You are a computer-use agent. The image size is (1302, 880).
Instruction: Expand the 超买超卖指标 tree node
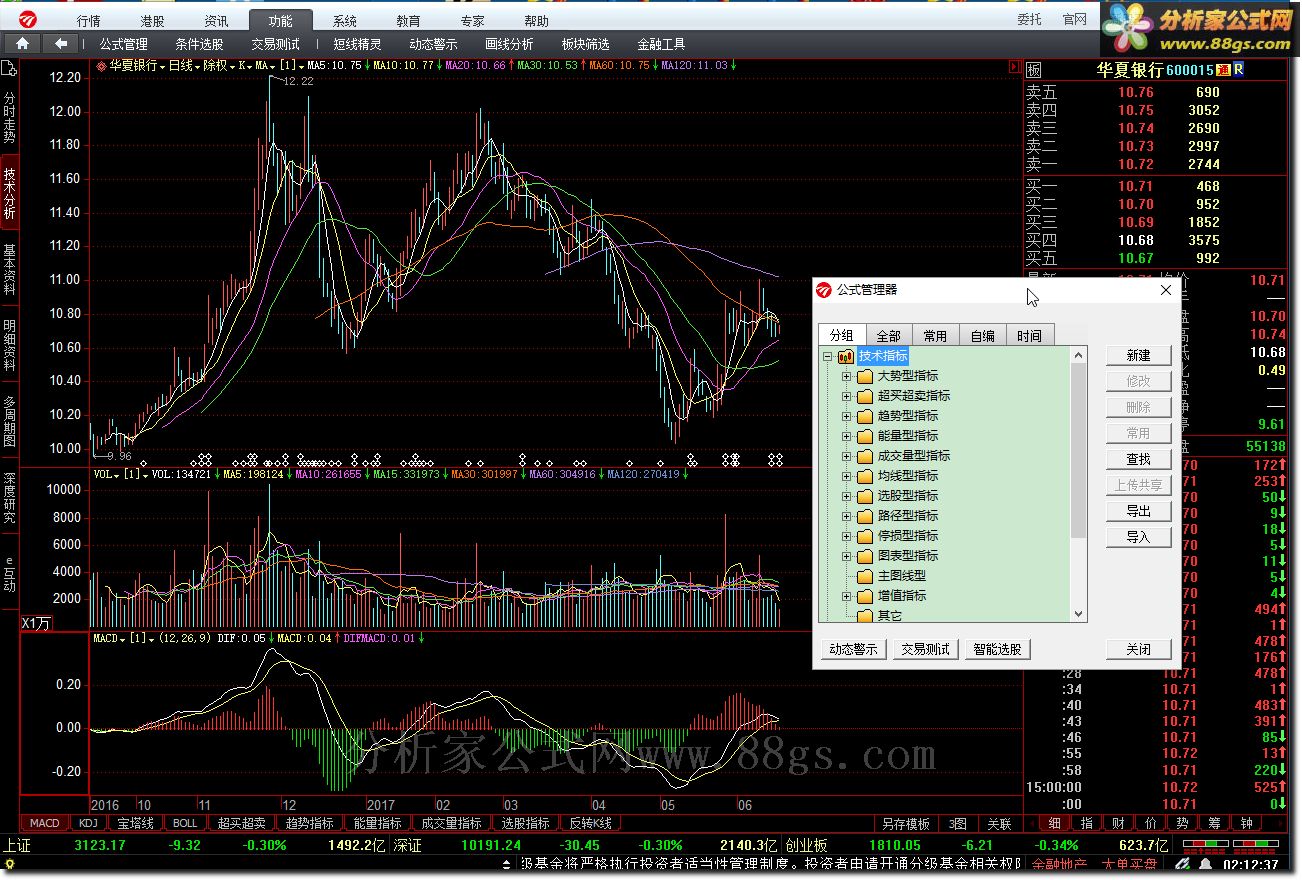click(846, 396)
